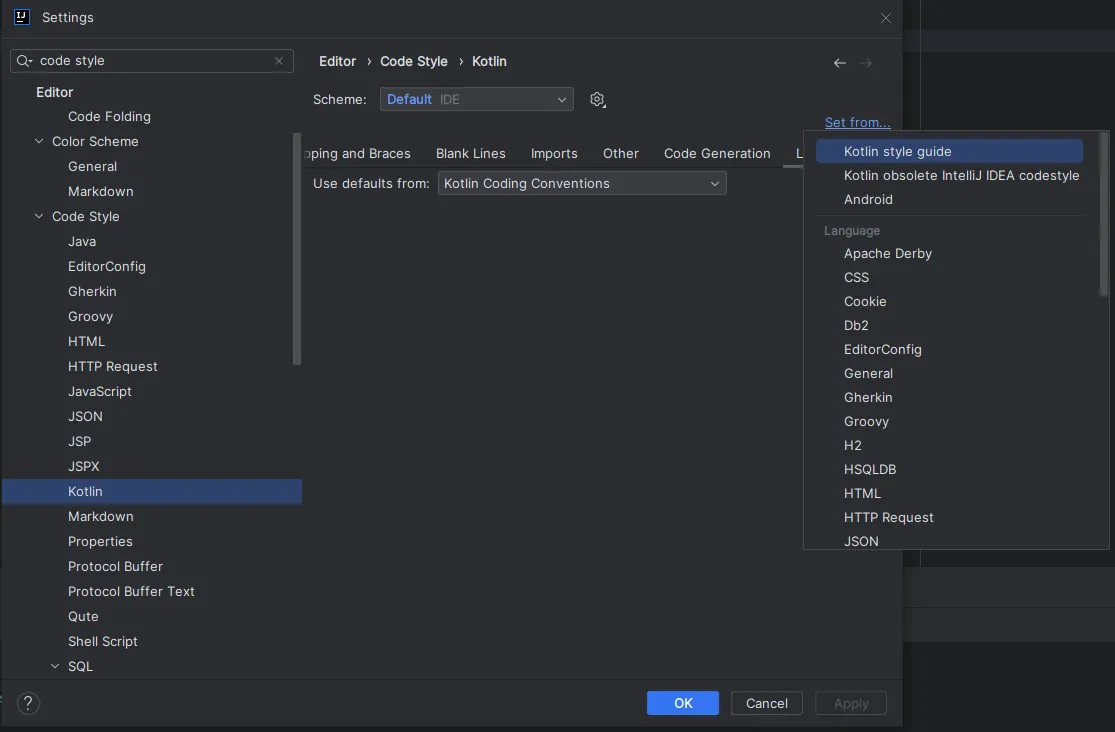Open JSP code style page

click(151, 441)
